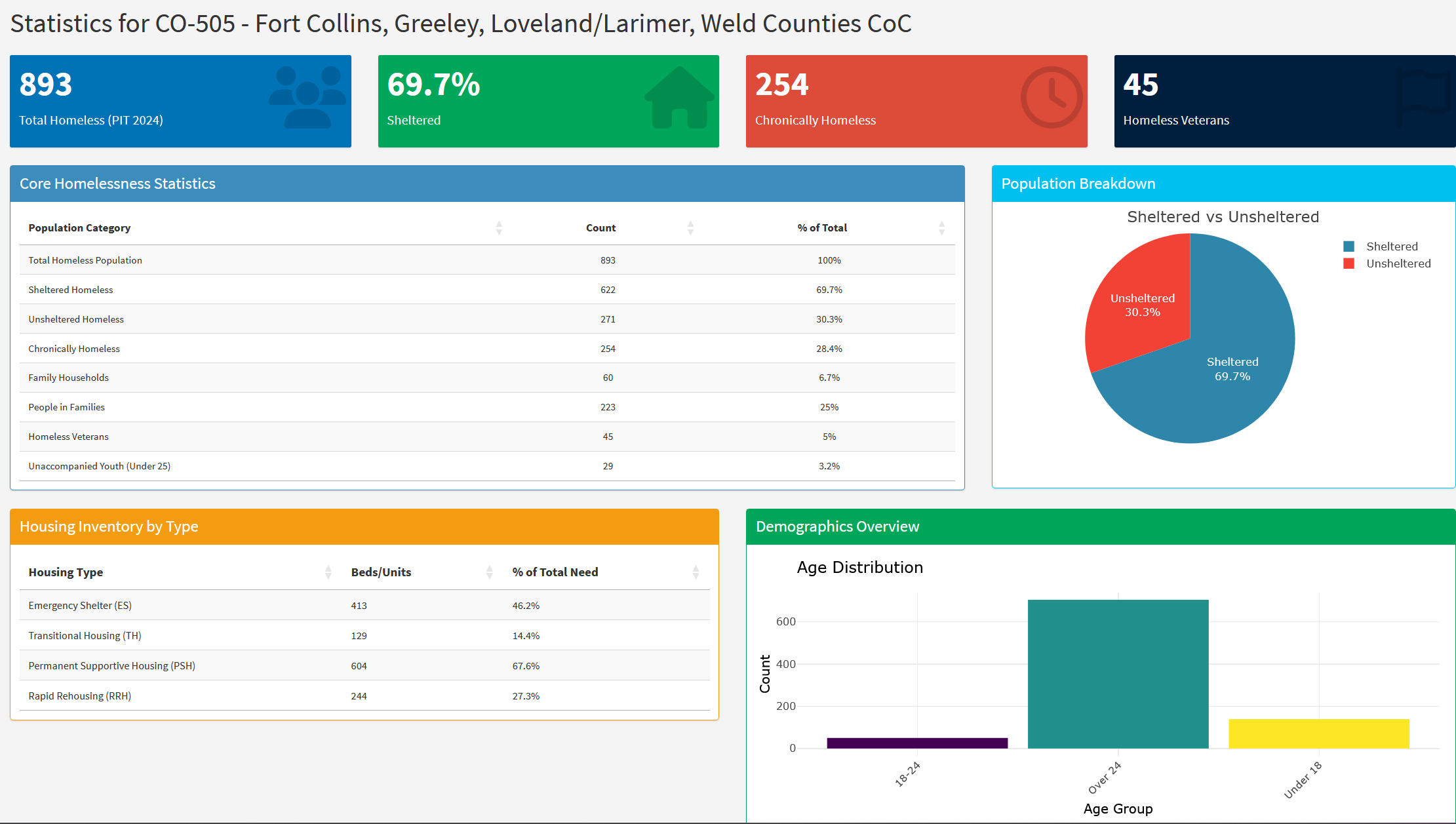
Task: Click the Chronically Homeless table row label
Action: pyautogui.click(x=74, y=349)
